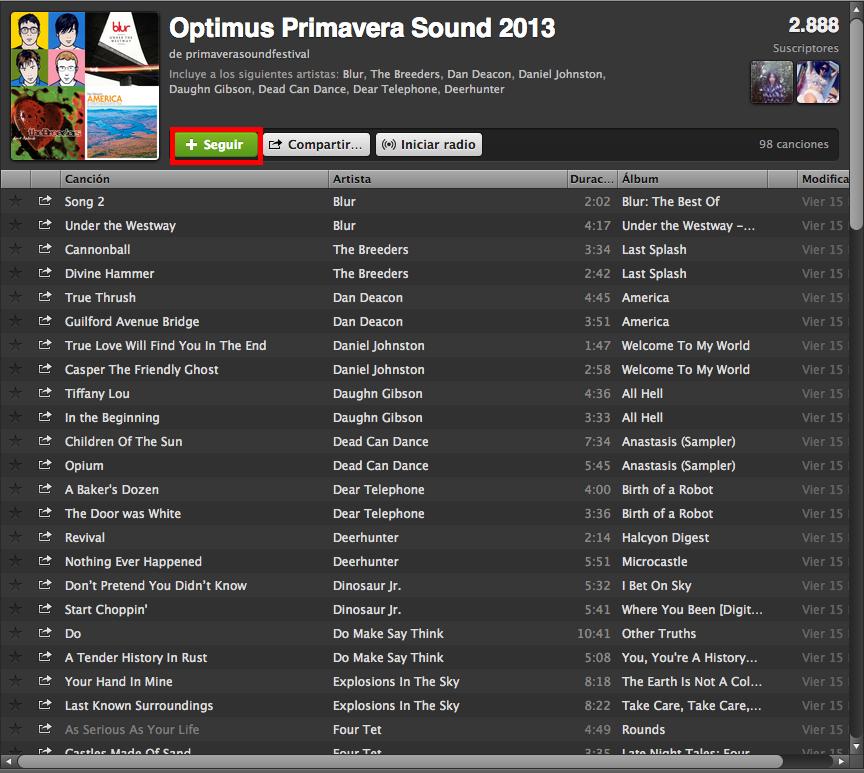Click share icon beside 'Start Choppin''
This screenshot has width=864, height=773.
45,609
